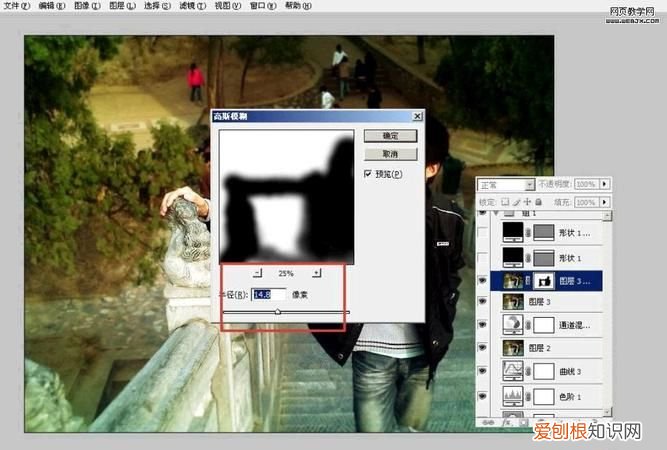
Task: Click the levels histogram icon of 色阶 1
Action: click(x=513, y=396)
